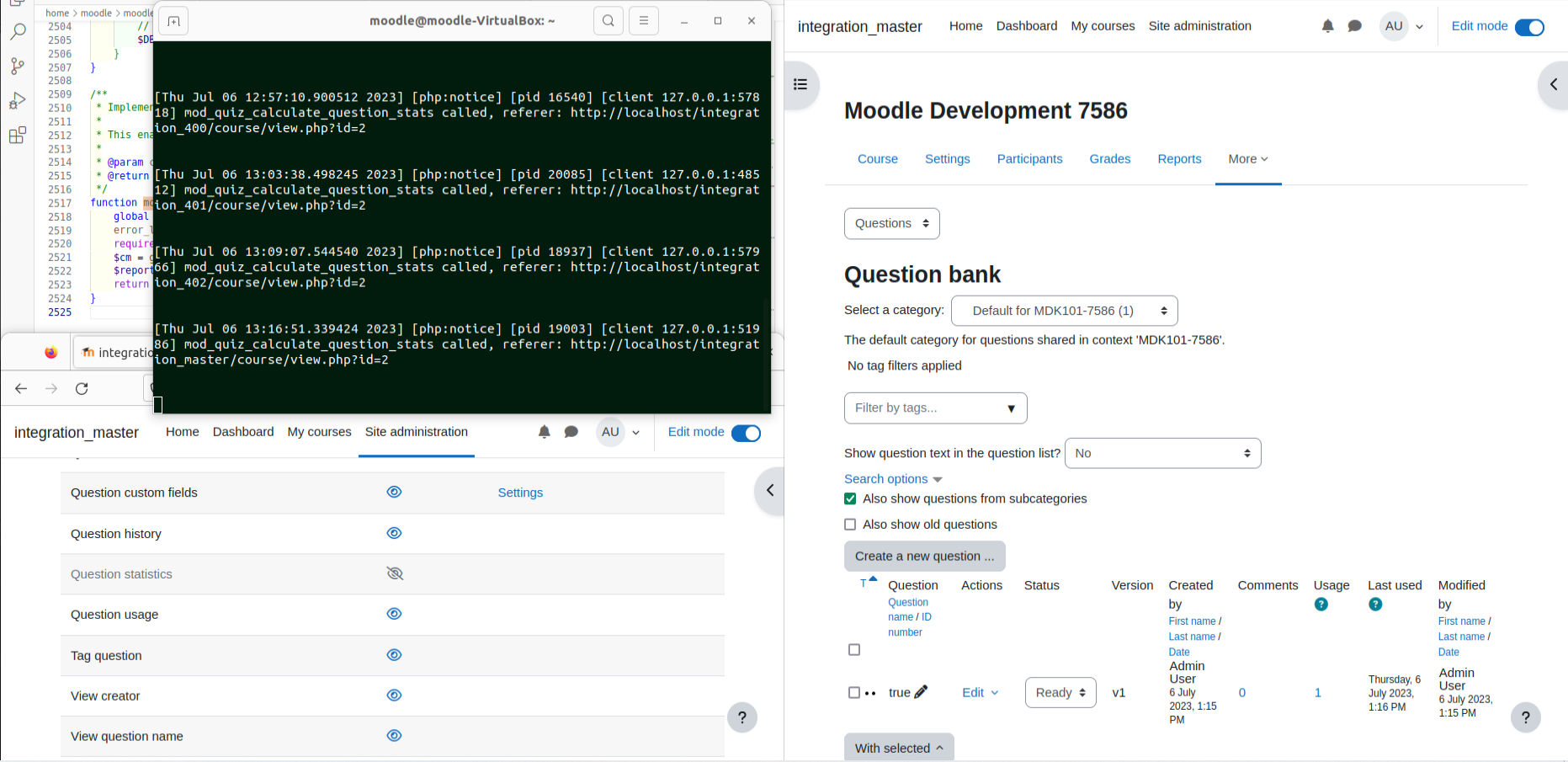Screen dimensions: 1568x762
Task: Open source control icon in editor sidebar
Action: 17,66
